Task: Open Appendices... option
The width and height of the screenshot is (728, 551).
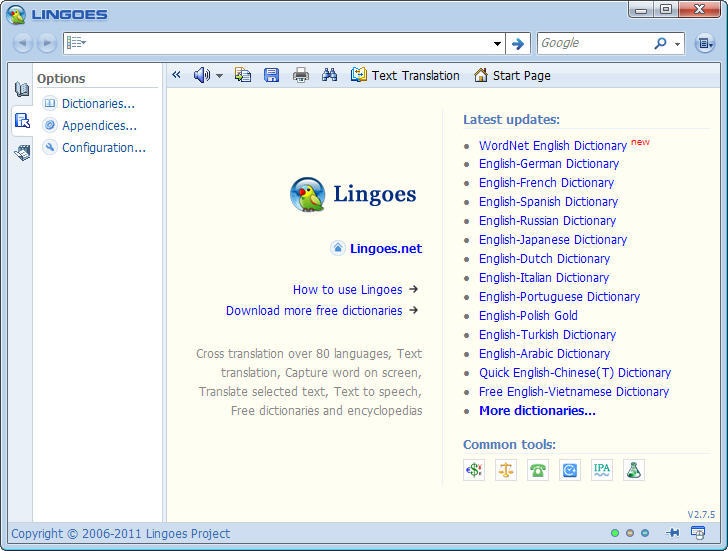Action: [x=99, y=125]
